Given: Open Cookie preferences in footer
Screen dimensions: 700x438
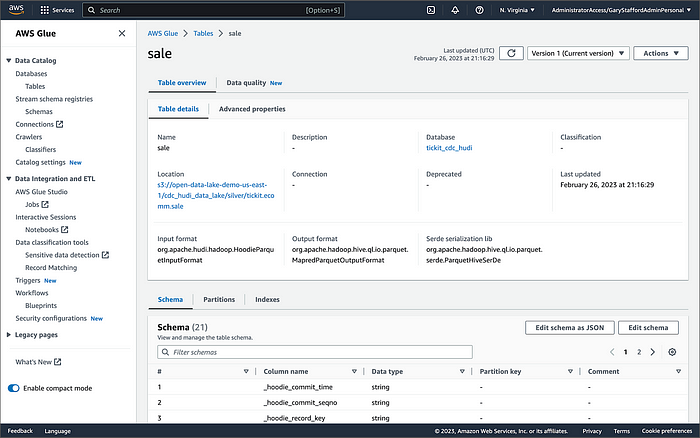Looking at the screenshot, I should click(x=667, y=431).
